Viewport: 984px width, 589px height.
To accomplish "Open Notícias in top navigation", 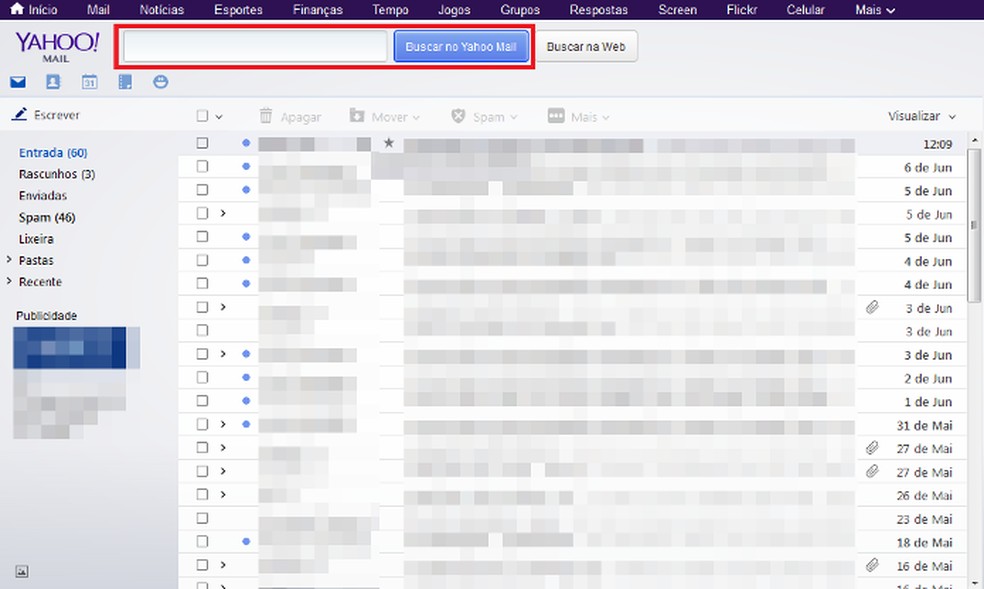I will coord(162,9).
